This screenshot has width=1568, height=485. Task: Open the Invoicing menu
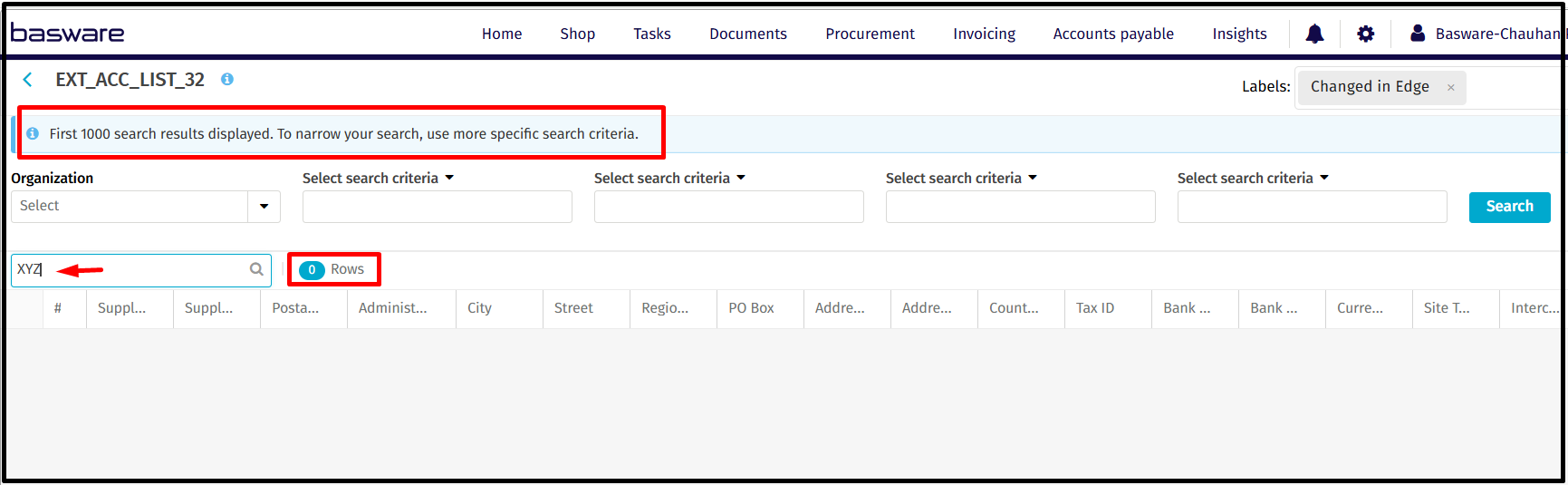tap(984, 34)
